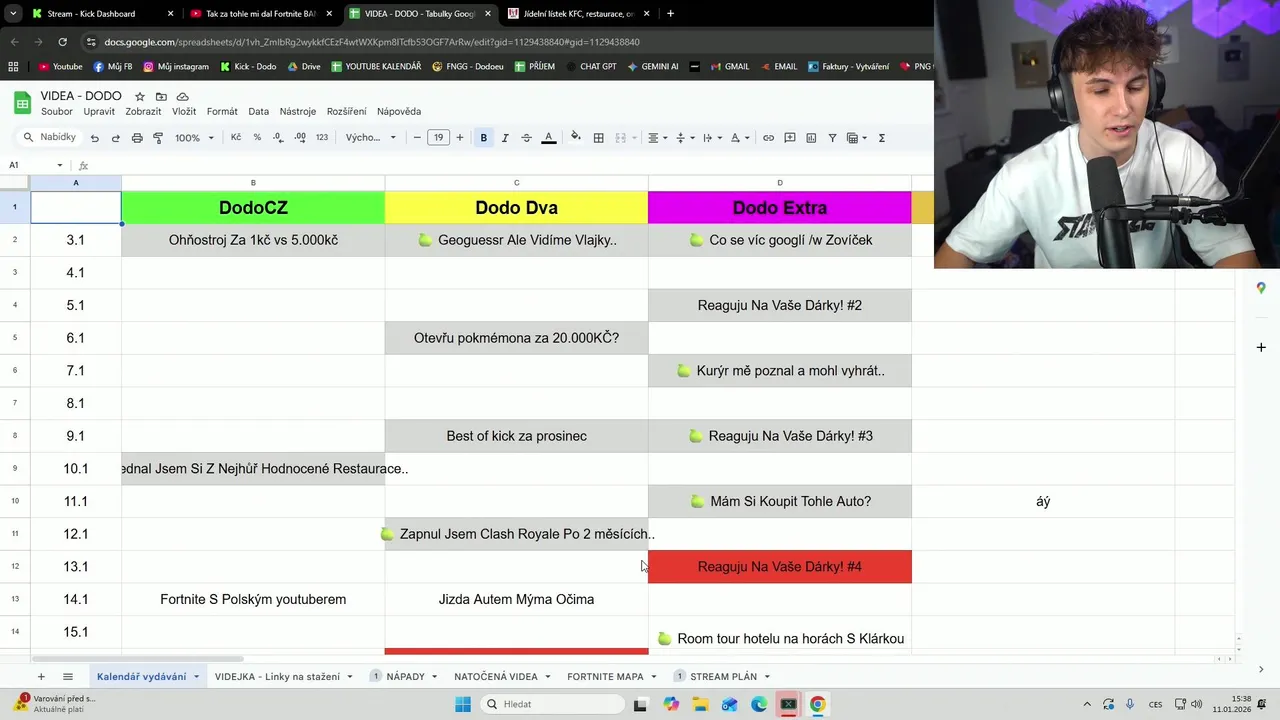The width and height of the screenshot is (1280, 720).
Task: View document cloud save status
Action: 183,97
